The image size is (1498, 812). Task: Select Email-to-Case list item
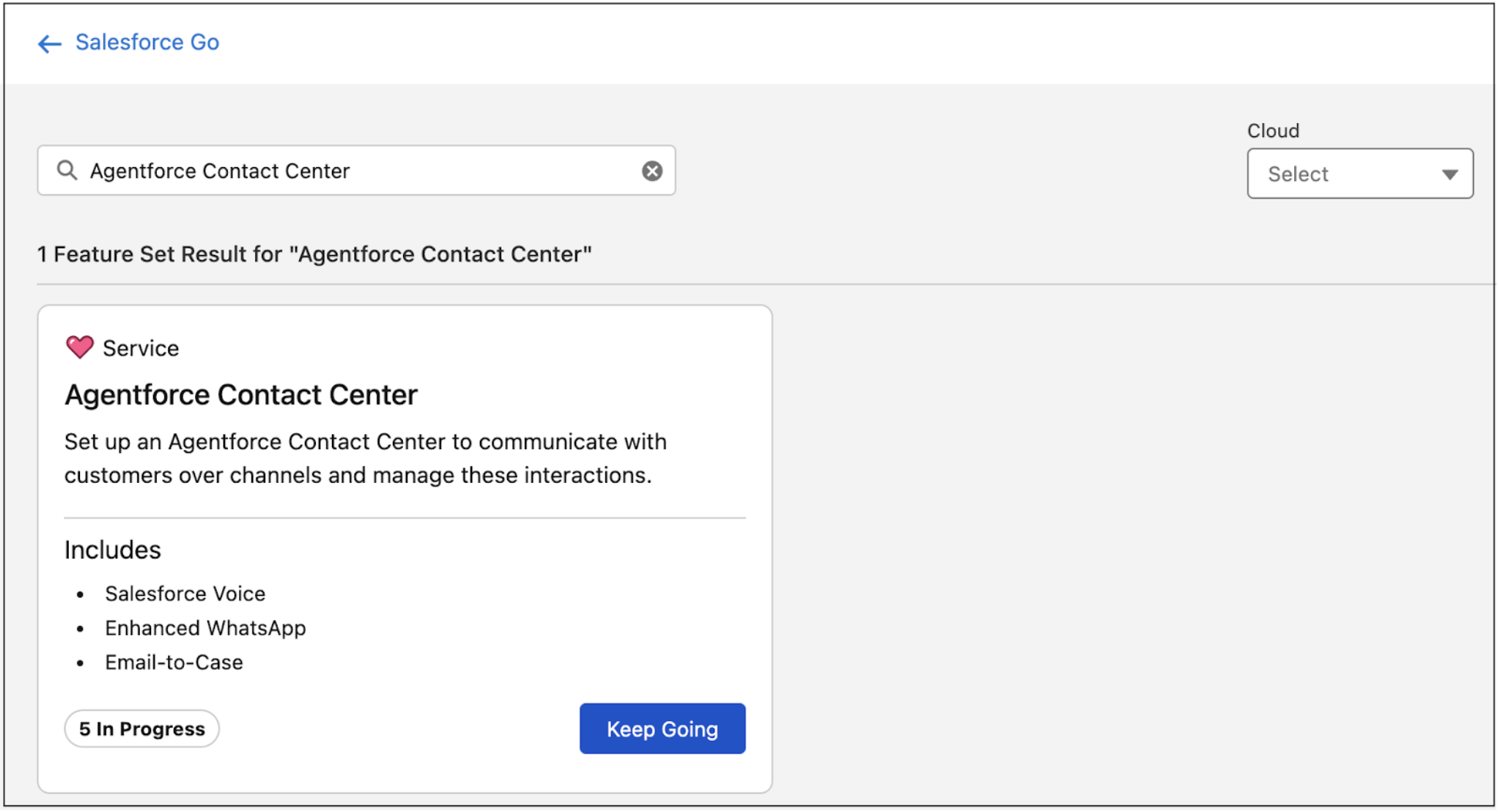174,662
